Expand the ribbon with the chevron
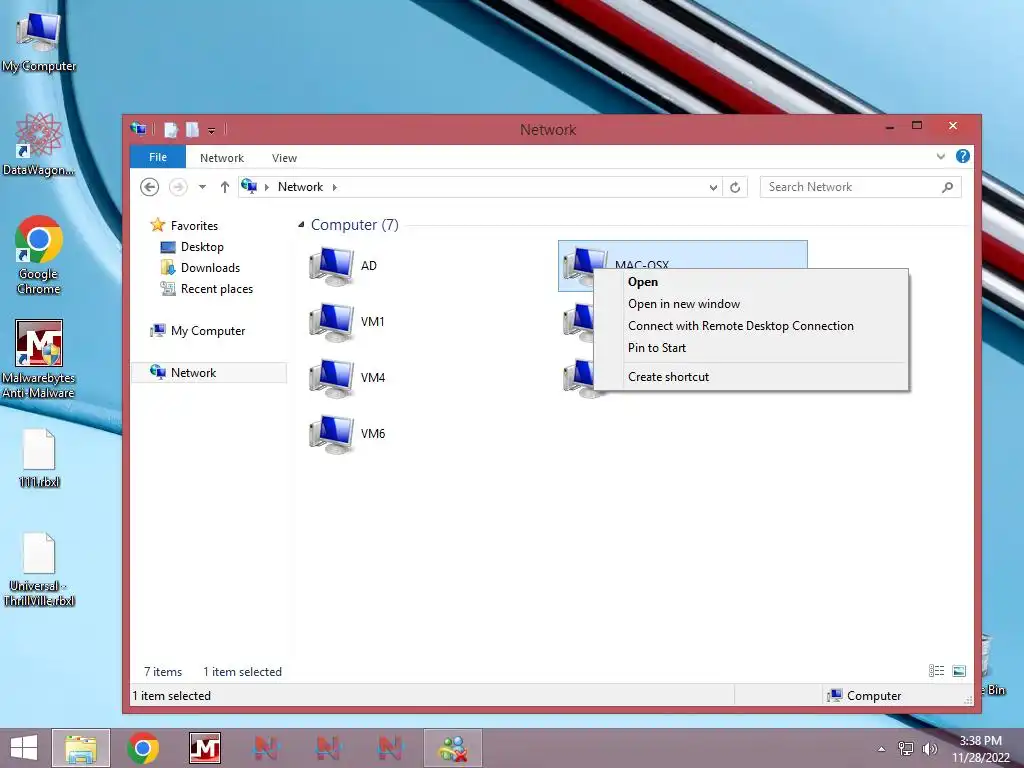Image resolution: width=1024 pixels, height=768 pixels. (940, 157)
